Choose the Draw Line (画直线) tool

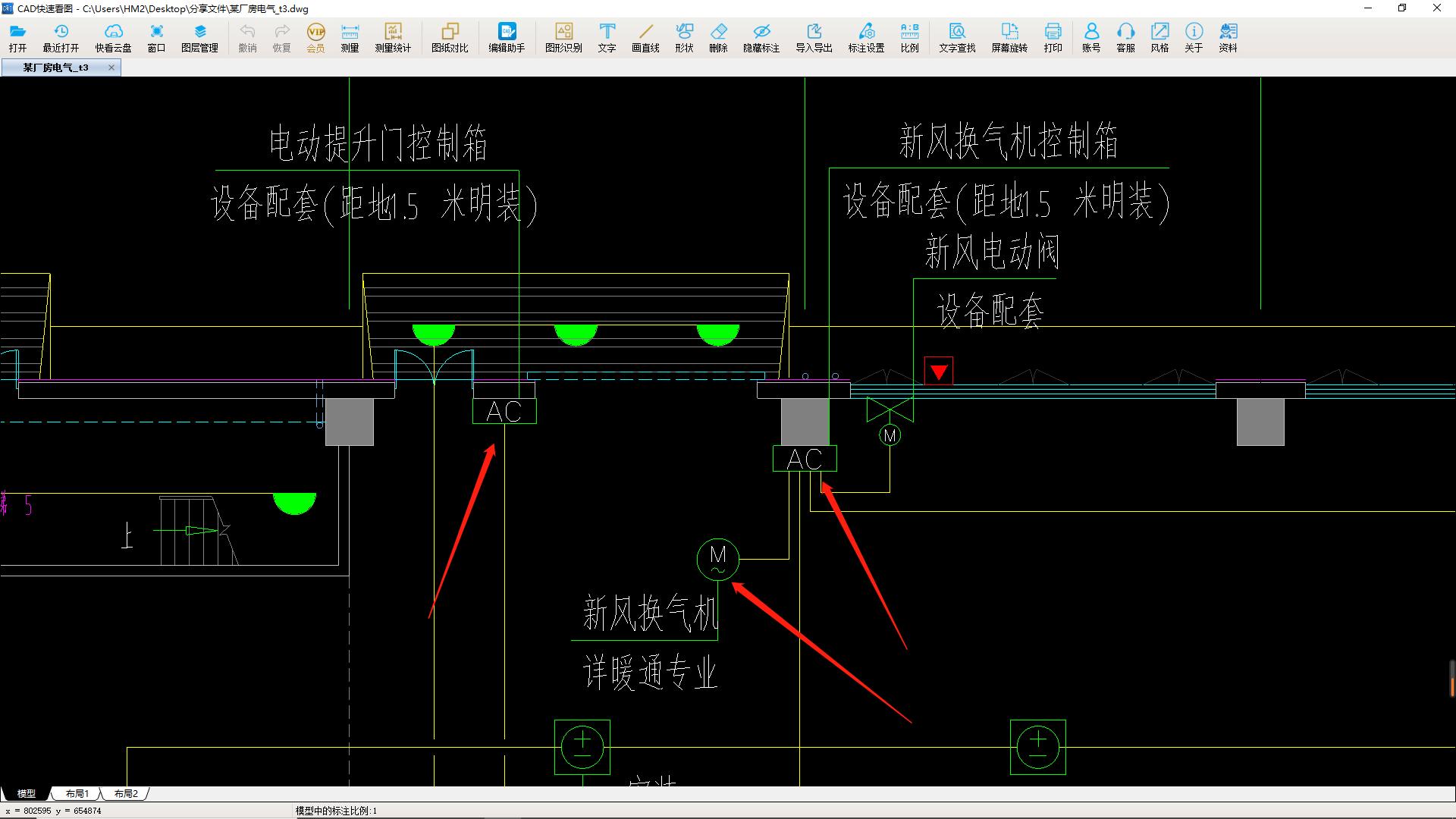coord(645,37)
